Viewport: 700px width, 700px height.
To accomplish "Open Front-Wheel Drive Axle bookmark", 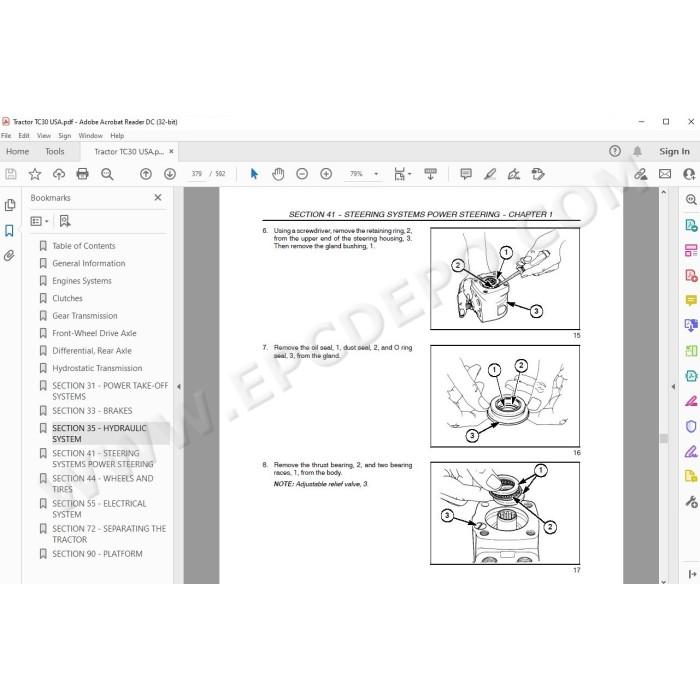I will (x=94, y=333).
